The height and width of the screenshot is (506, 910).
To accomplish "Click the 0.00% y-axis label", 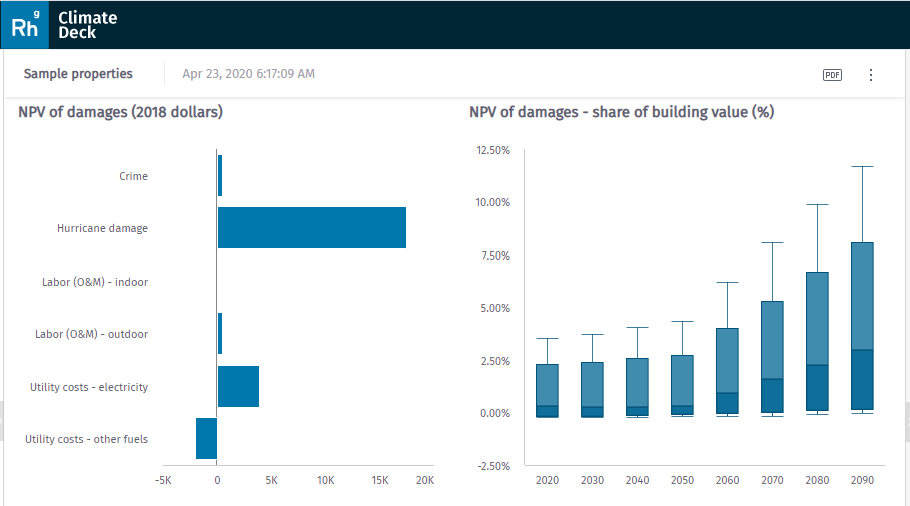I will (x=495, y=413).
